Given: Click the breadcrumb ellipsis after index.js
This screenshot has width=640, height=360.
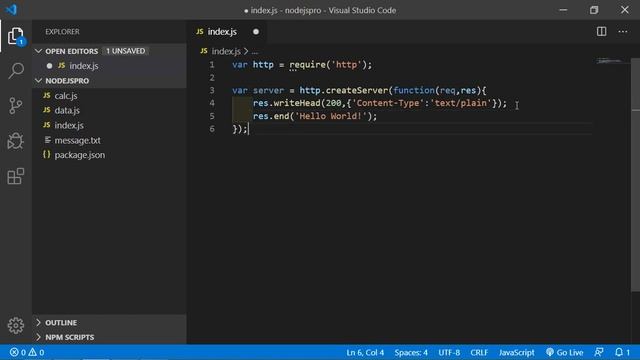Looking at the screenshot, I should [255, 51].
